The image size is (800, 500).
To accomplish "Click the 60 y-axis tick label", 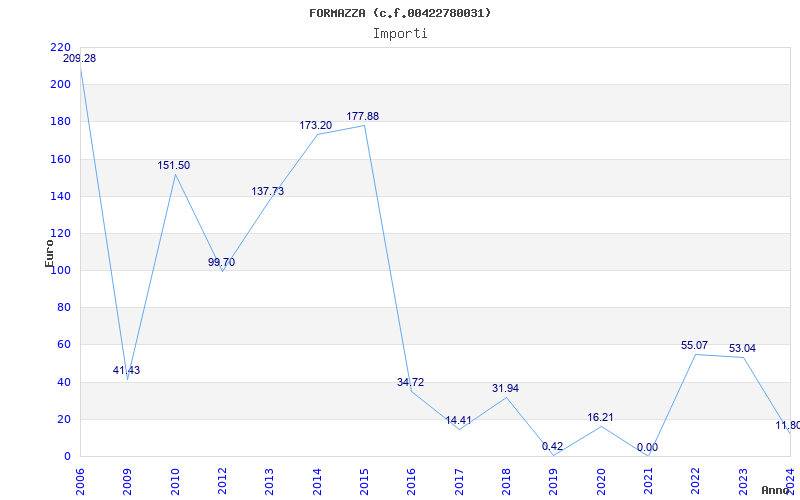I will [x=64, y=345].
